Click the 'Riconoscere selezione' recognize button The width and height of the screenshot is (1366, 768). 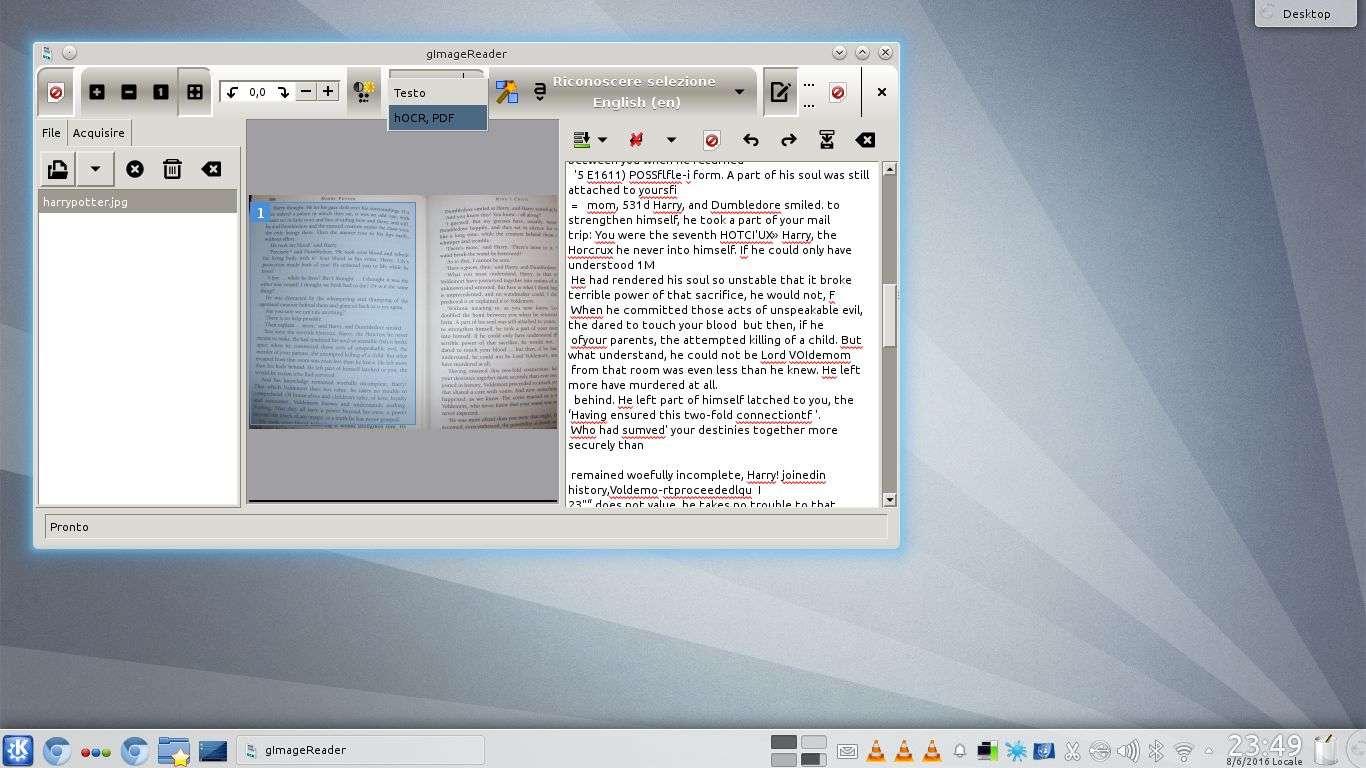634,91
